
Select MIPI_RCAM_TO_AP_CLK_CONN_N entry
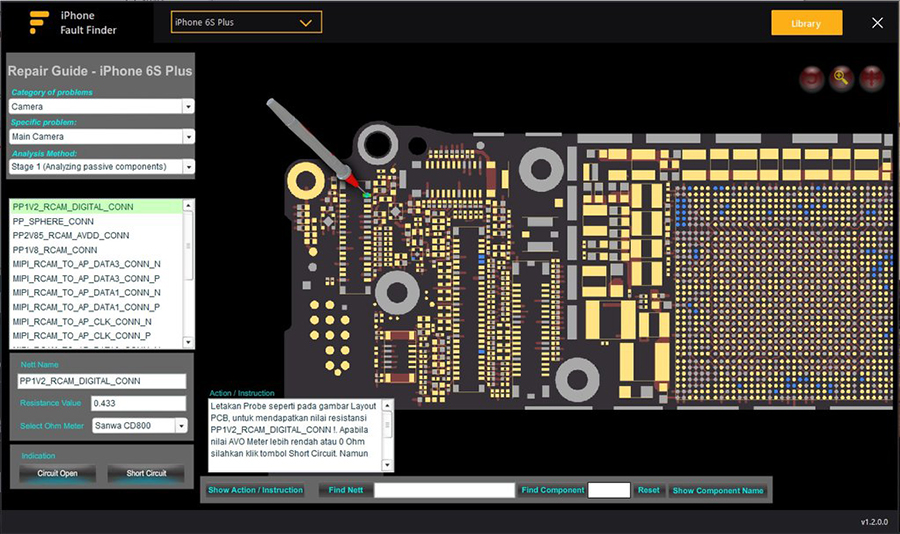tap(96, 322)
